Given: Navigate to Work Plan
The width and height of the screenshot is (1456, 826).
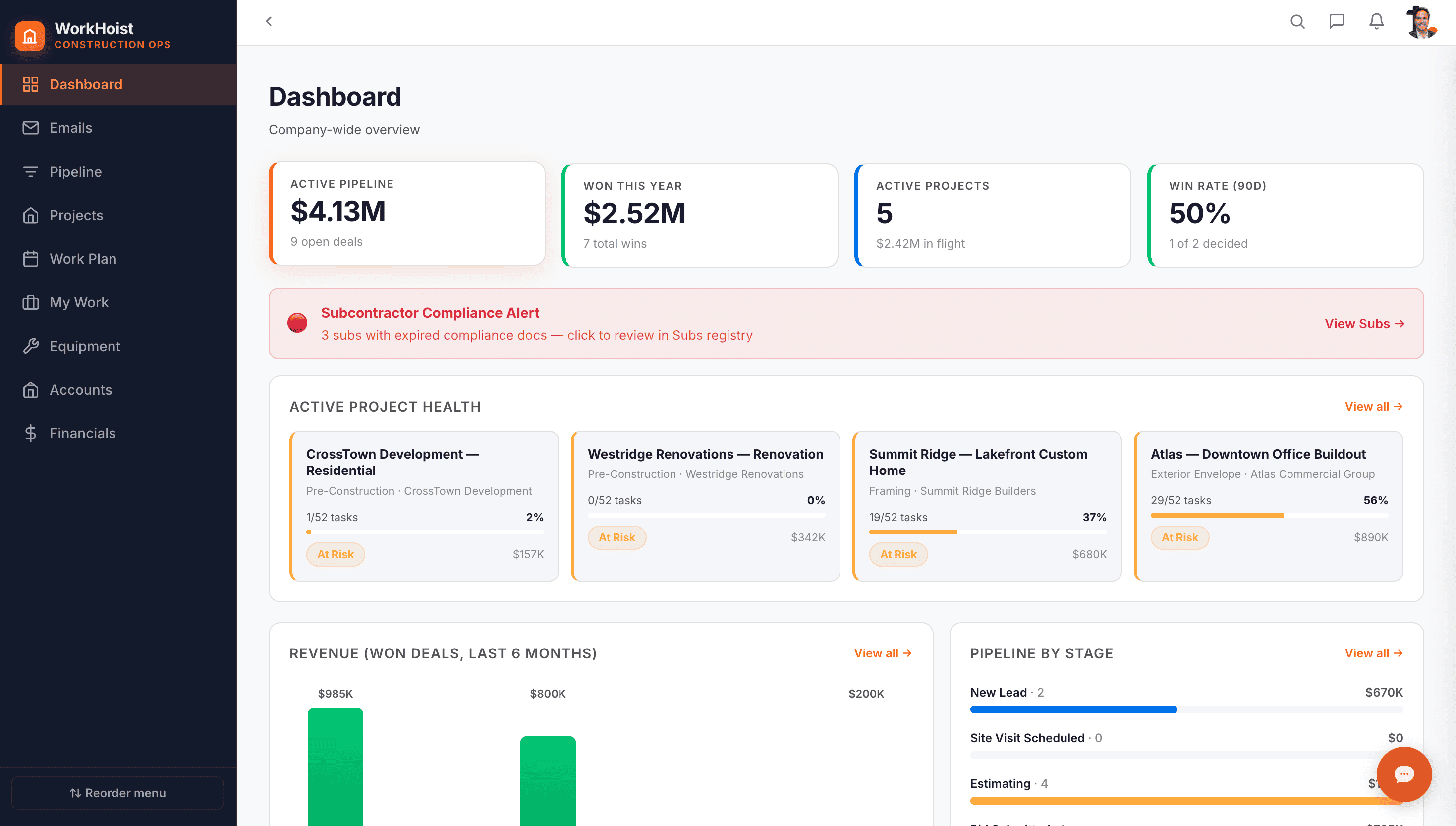Looking at the screenshot, I should pyautogui.click(x=118, y=259).
